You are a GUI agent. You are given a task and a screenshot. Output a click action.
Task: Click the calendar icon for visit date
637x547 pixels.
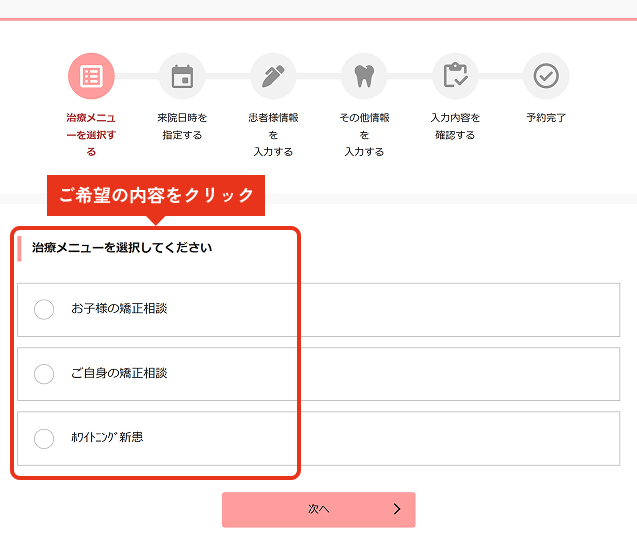click(182, 76)
